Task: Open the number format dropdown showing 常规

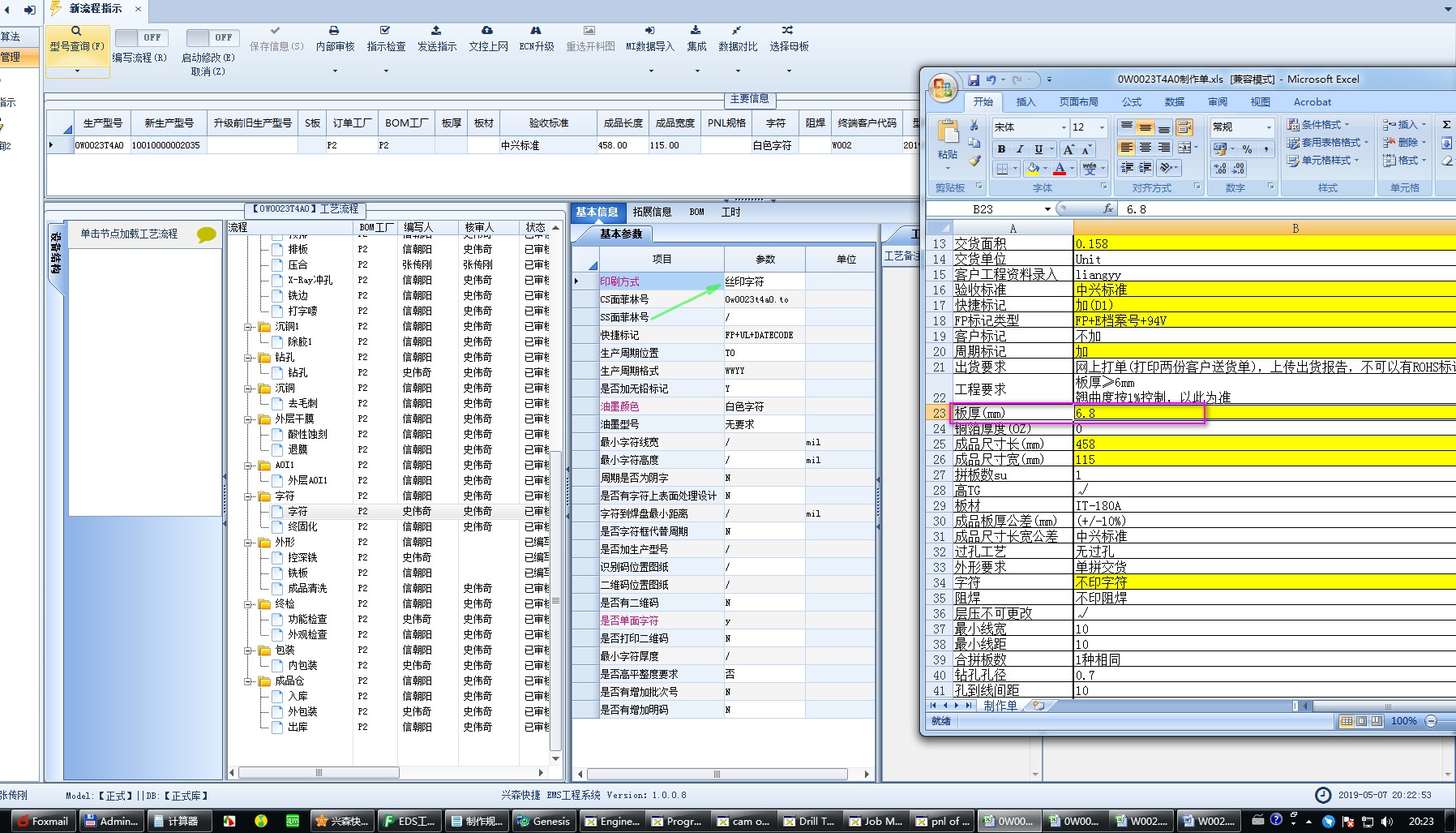Action: pyautogui.click(x=1269, y=127)
